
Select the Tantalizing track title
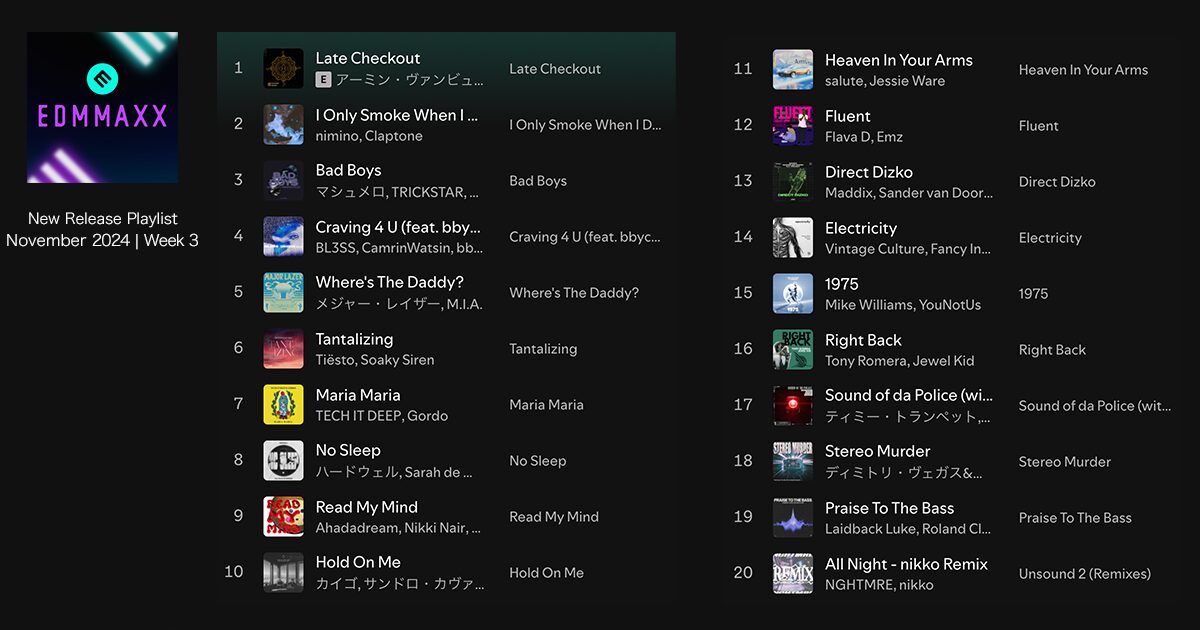[354, 339]
